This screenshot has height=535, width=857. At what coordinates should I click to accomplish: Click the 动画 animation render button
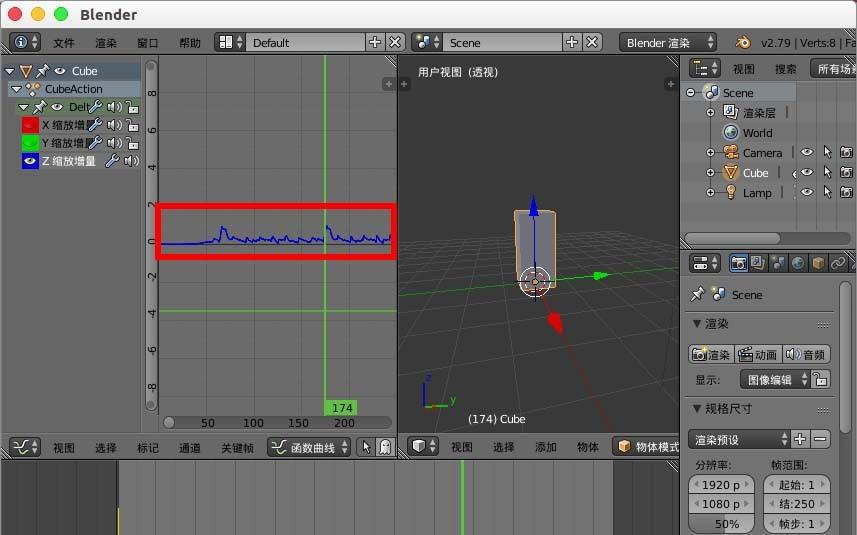pos(758,354)
